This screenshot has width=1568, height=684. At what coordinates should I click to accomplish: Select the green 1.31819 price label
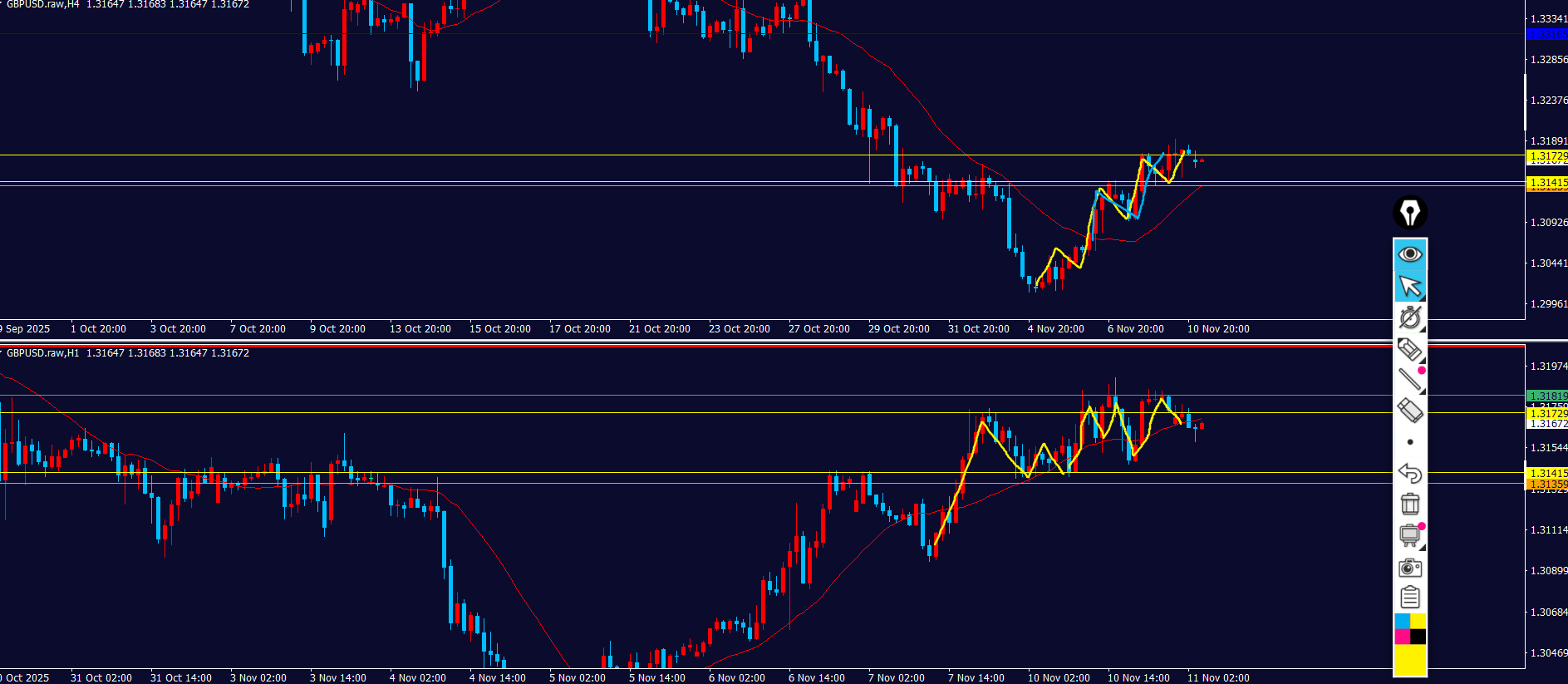[1547, 396]
